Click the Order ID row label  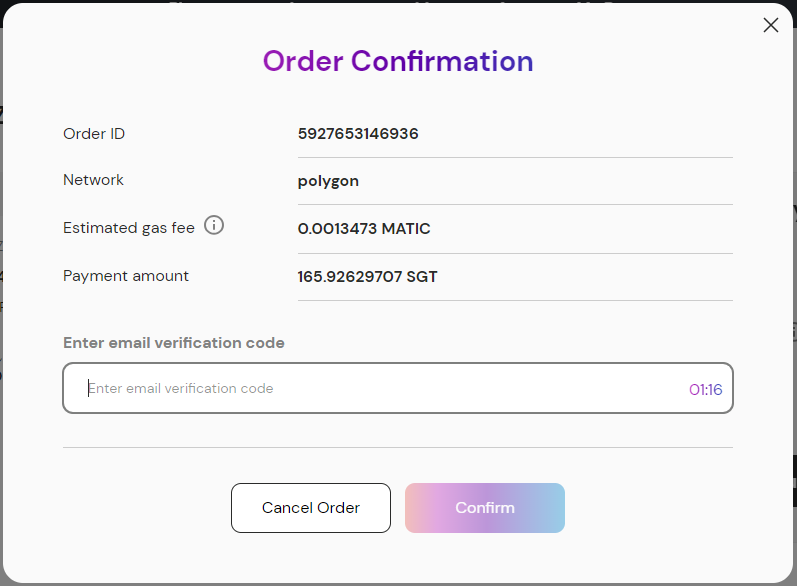coord(94,133)
